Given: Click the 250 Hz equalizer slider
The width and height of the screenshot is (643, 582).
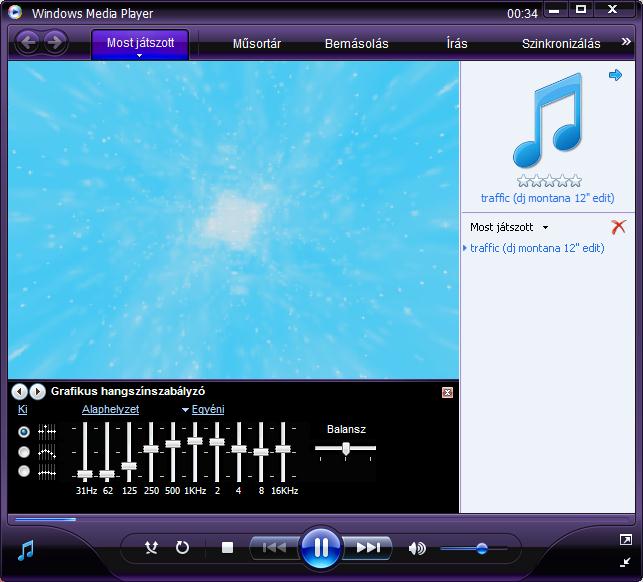Looking at the screenshot, I should tap(151, 449).
